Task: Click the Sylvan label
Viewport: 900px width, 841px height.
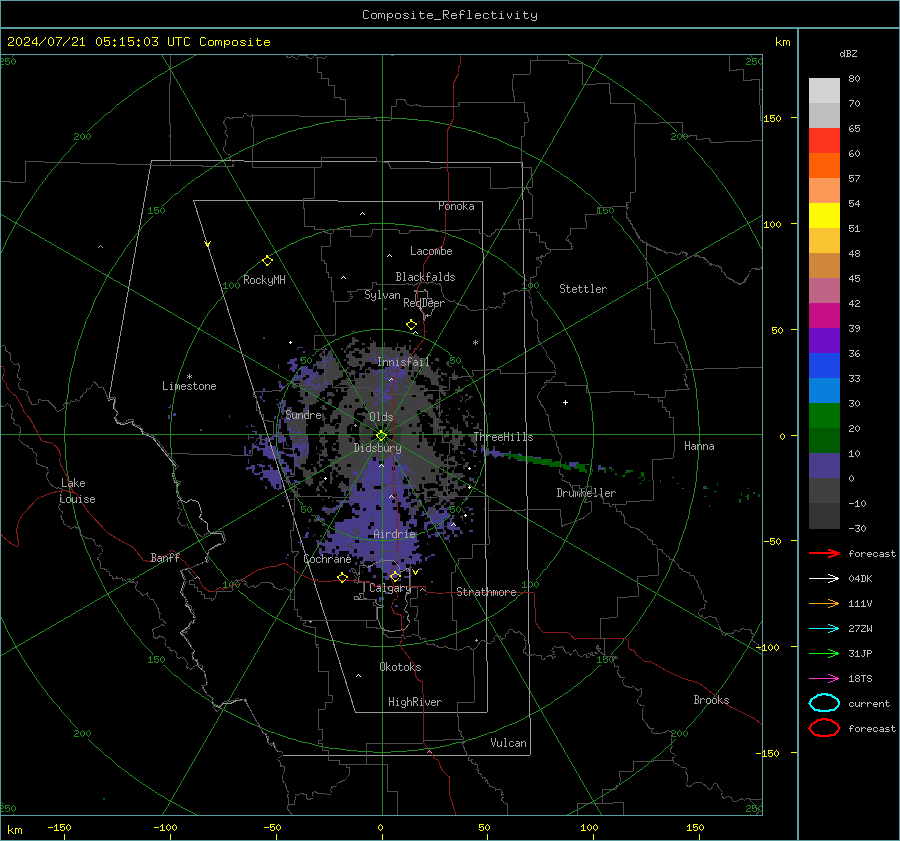Action: tap(382, 295)
